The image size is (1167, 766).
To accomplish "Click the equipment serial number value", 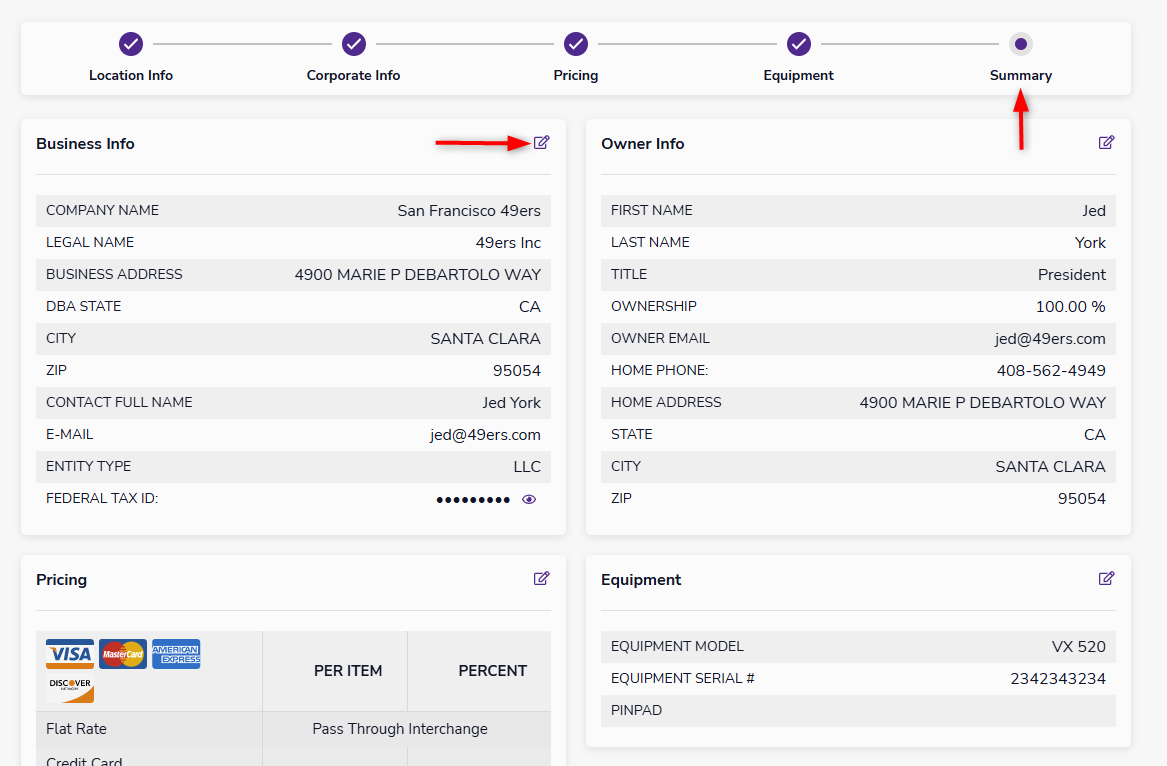I will coord(1057,679).
